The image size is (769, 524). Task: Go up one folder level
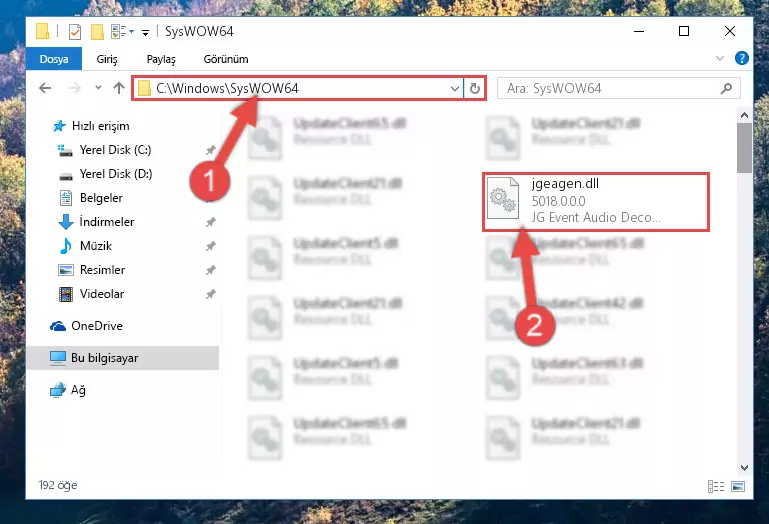(119, 88)
